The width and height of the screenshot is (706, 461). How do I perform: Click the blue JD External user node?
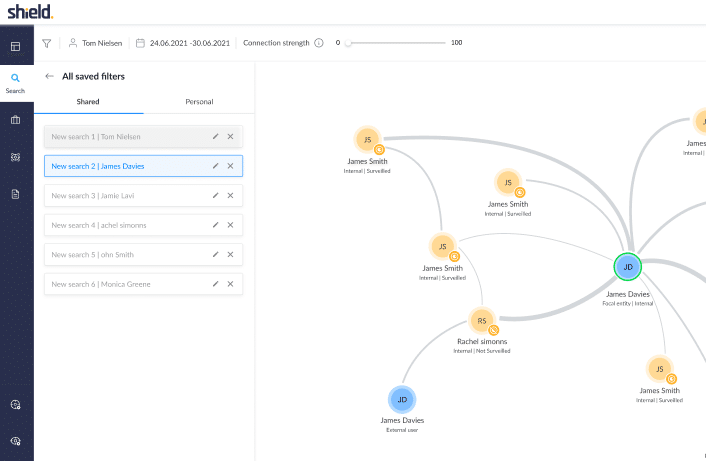[402, 399]
